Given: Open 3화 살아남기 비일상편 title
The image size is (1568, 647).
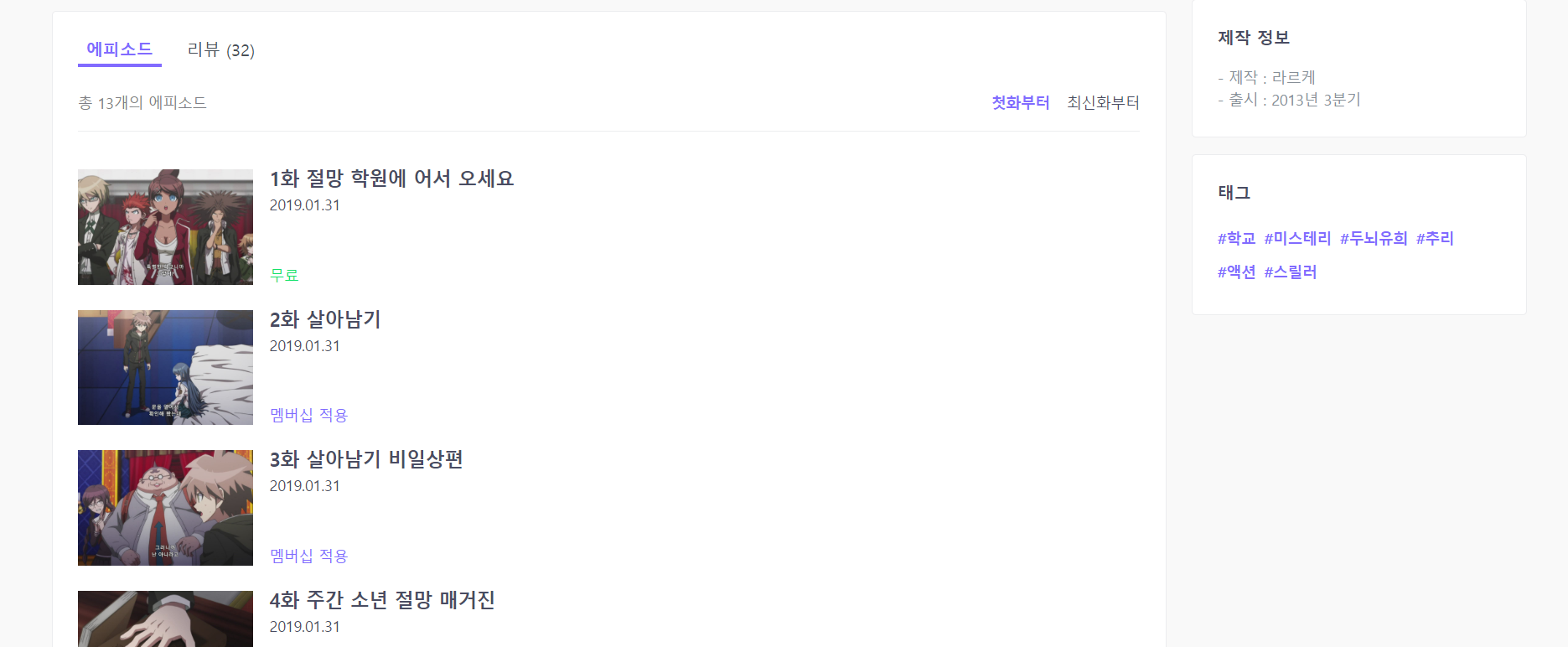Looking at the screenshot, I should click(366, 459).
